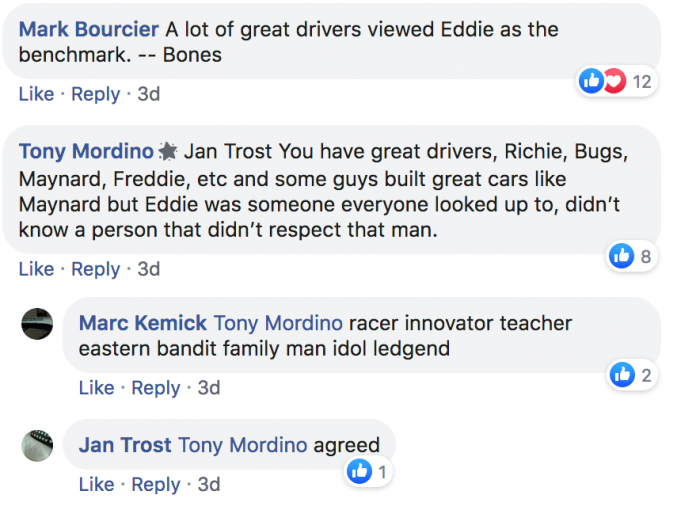700x510 pixels.
Task: Like Mark Bourcier's comment
Action: [x=36, y=94]
